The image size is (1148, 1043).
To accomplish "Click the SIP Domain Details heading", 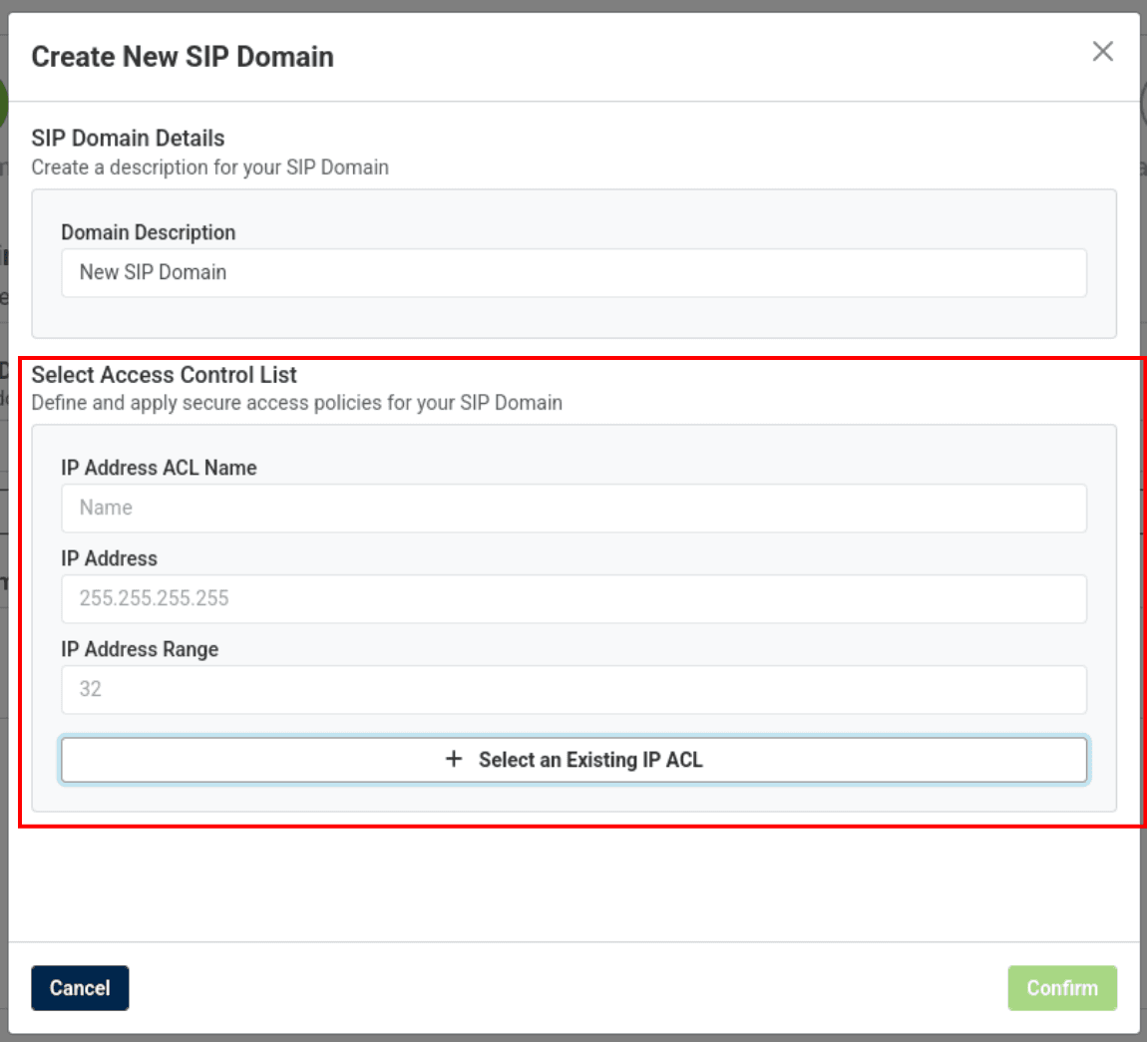I will click(x=128, y=139).
